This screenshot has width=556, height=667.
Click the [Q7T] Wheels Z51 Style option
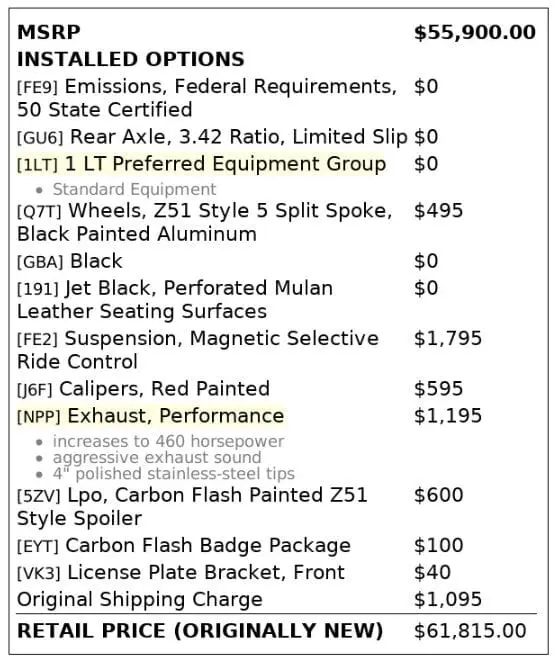pos(205,222)
